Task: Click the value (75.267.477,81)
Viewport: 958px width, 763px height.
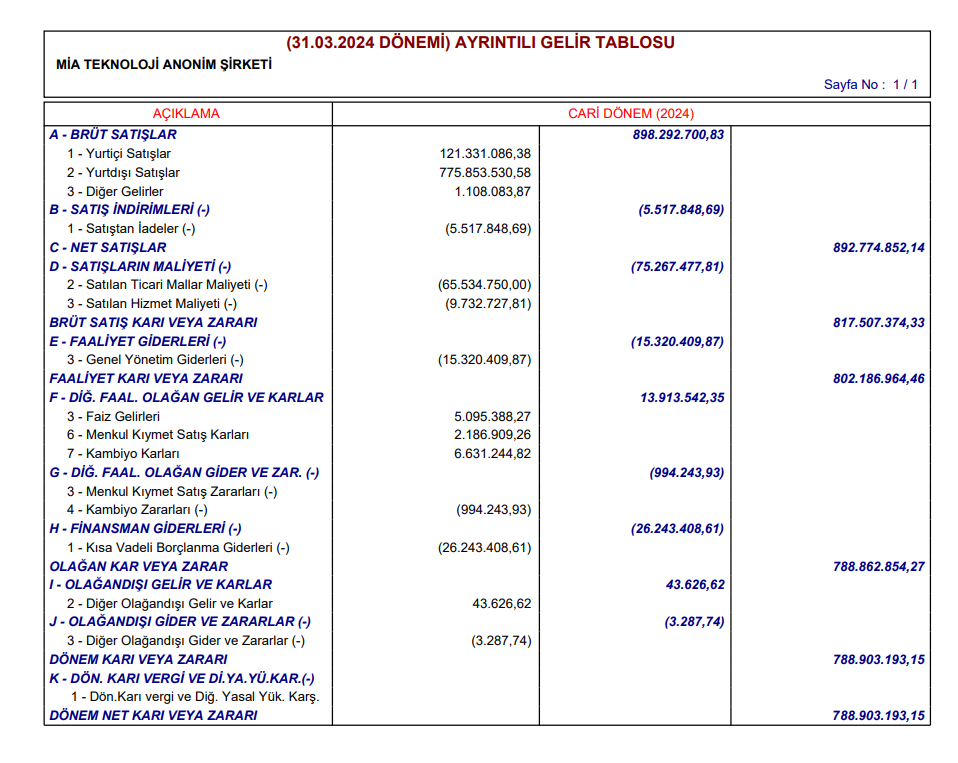Action: click(678, 266)
